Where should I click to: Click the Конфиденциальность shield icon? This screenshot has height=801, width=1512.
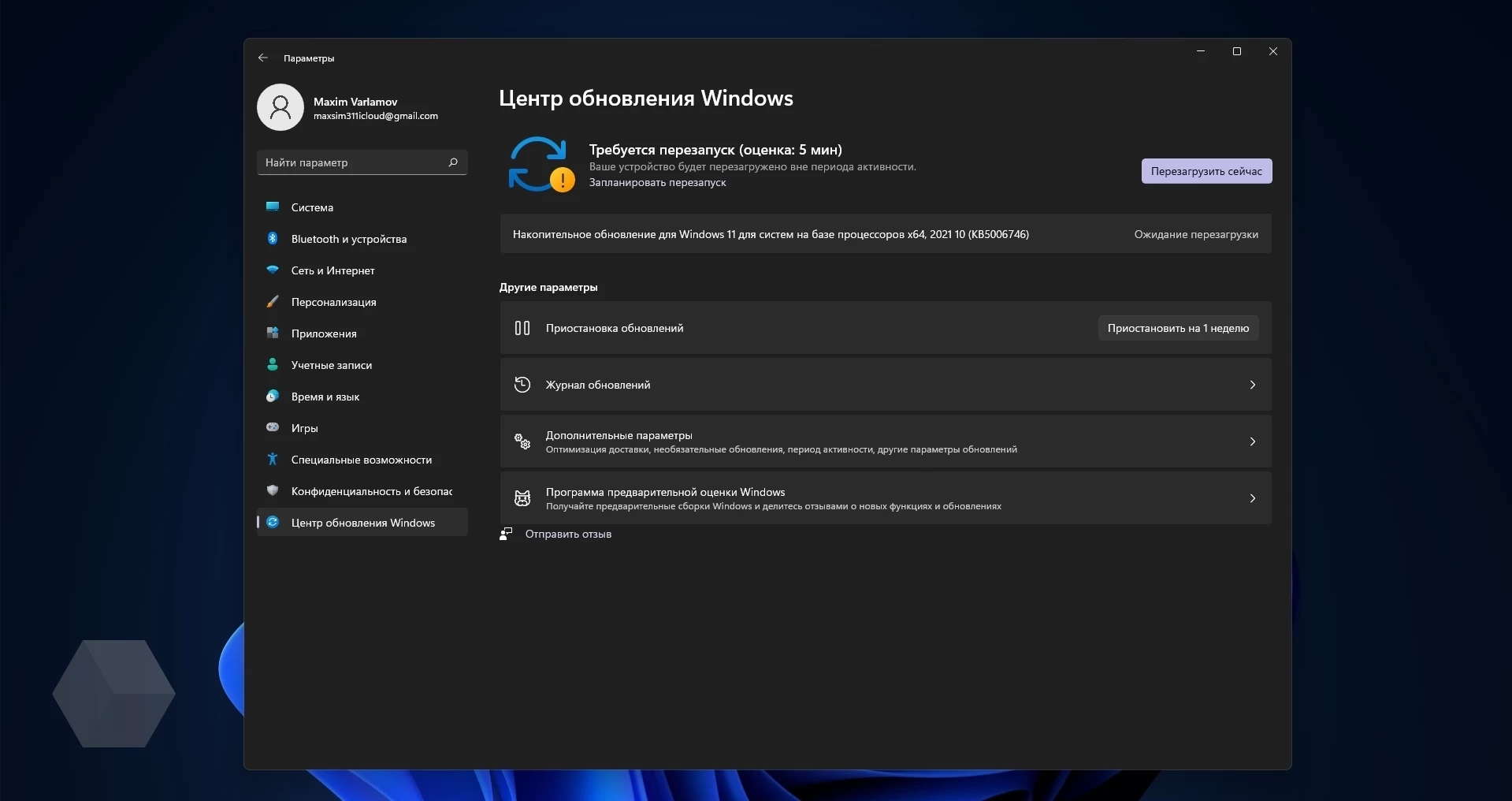273,490
